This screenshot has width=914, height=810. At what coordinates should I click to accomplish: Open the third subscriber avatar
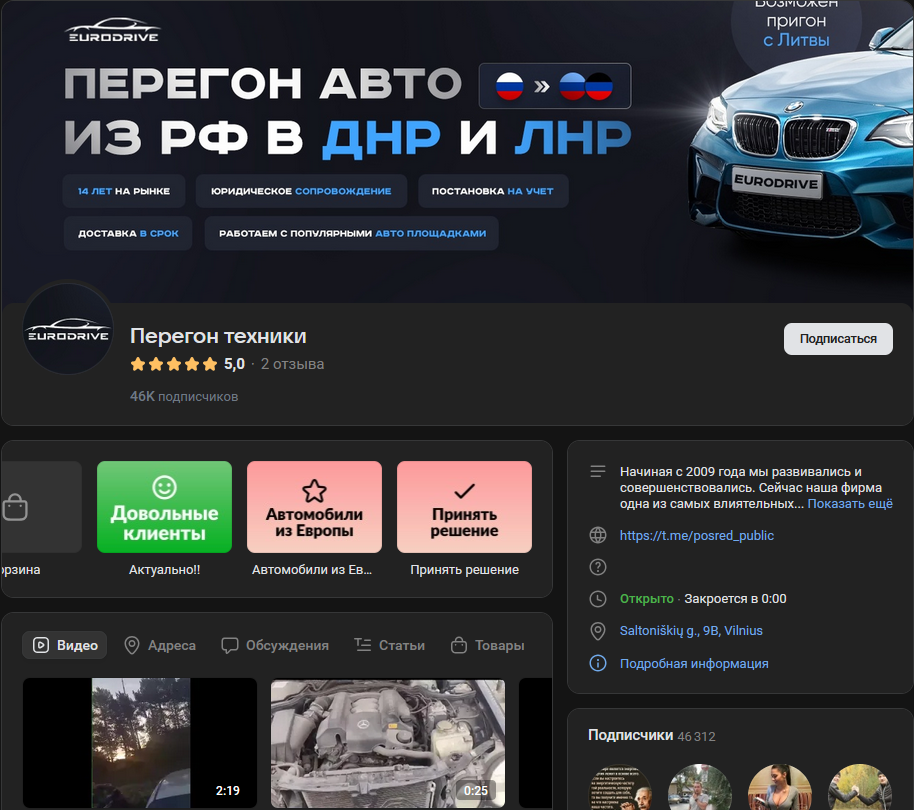[x=779, y=787]
